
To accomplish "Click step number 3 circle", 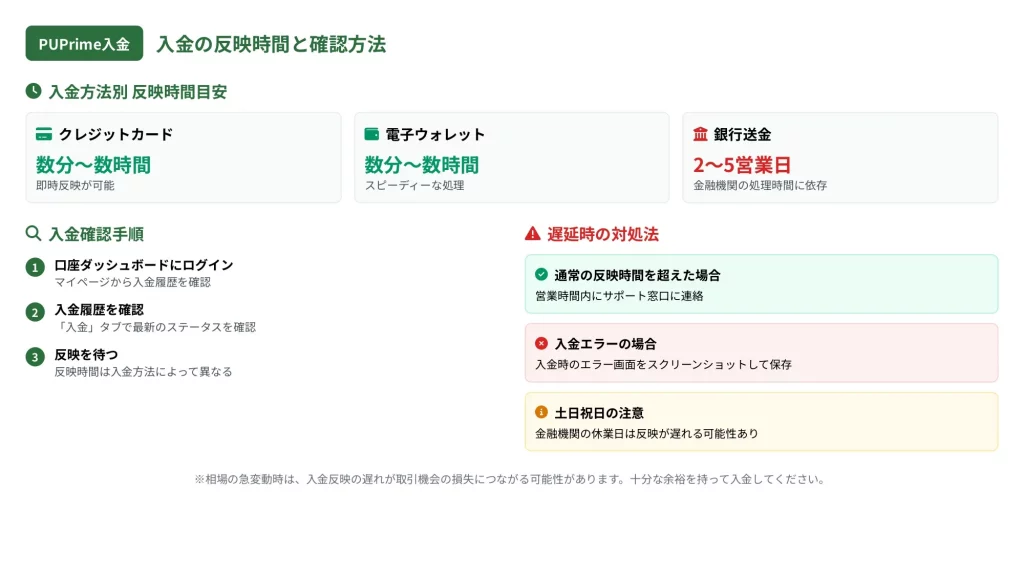I will [x=35, y=357].
